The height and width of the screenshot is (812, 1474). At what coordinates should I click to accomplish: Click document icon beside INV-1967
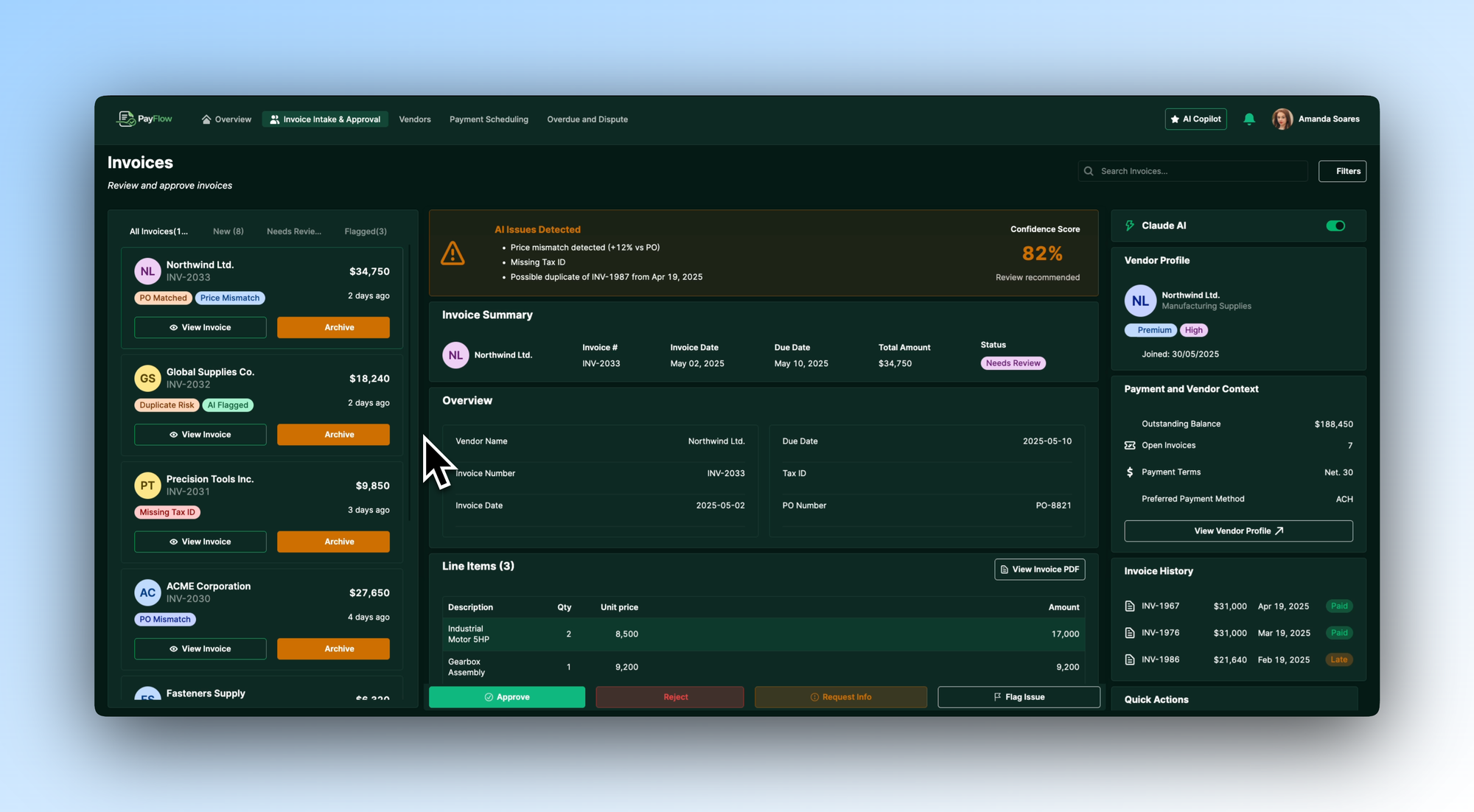[x=1130, y=606]
